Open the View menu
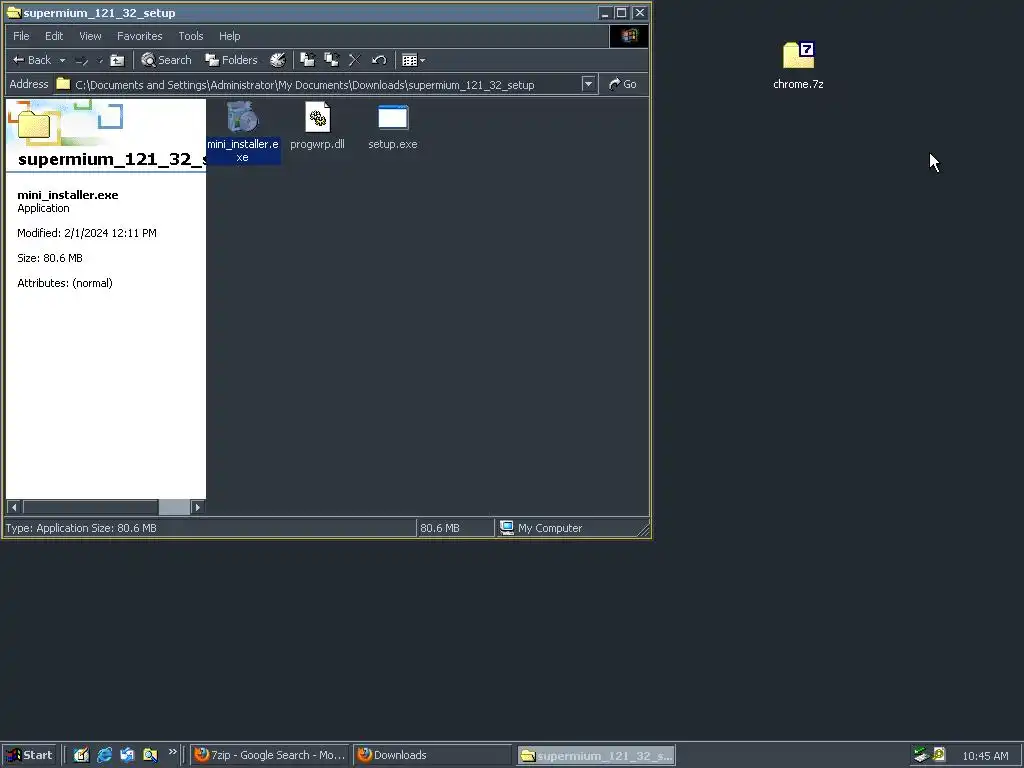Image resolution: width=1024 pixels, height=768 pixels. click(x=90, y=36)
